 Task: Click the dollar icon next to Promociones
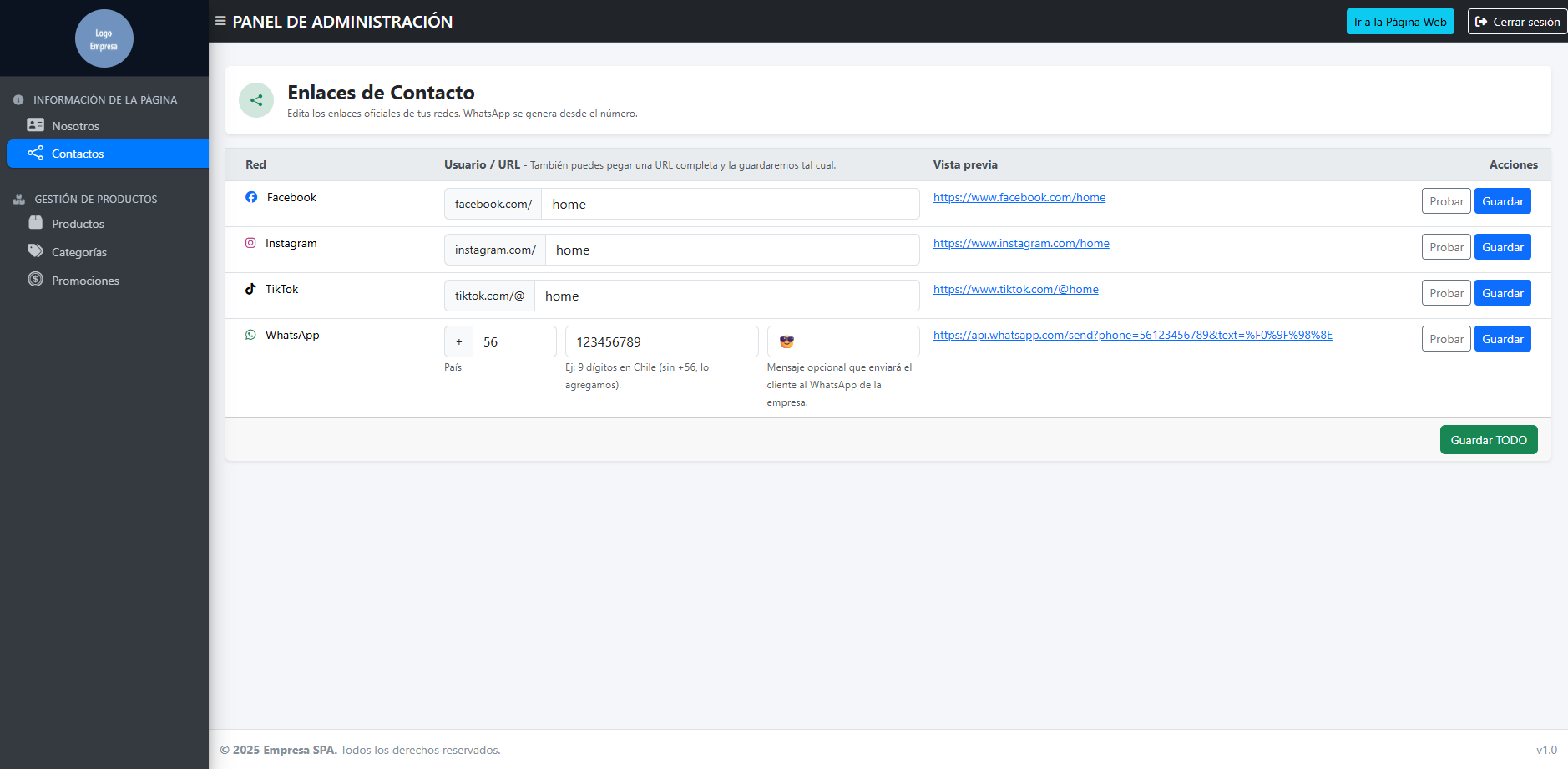point(35,280)
